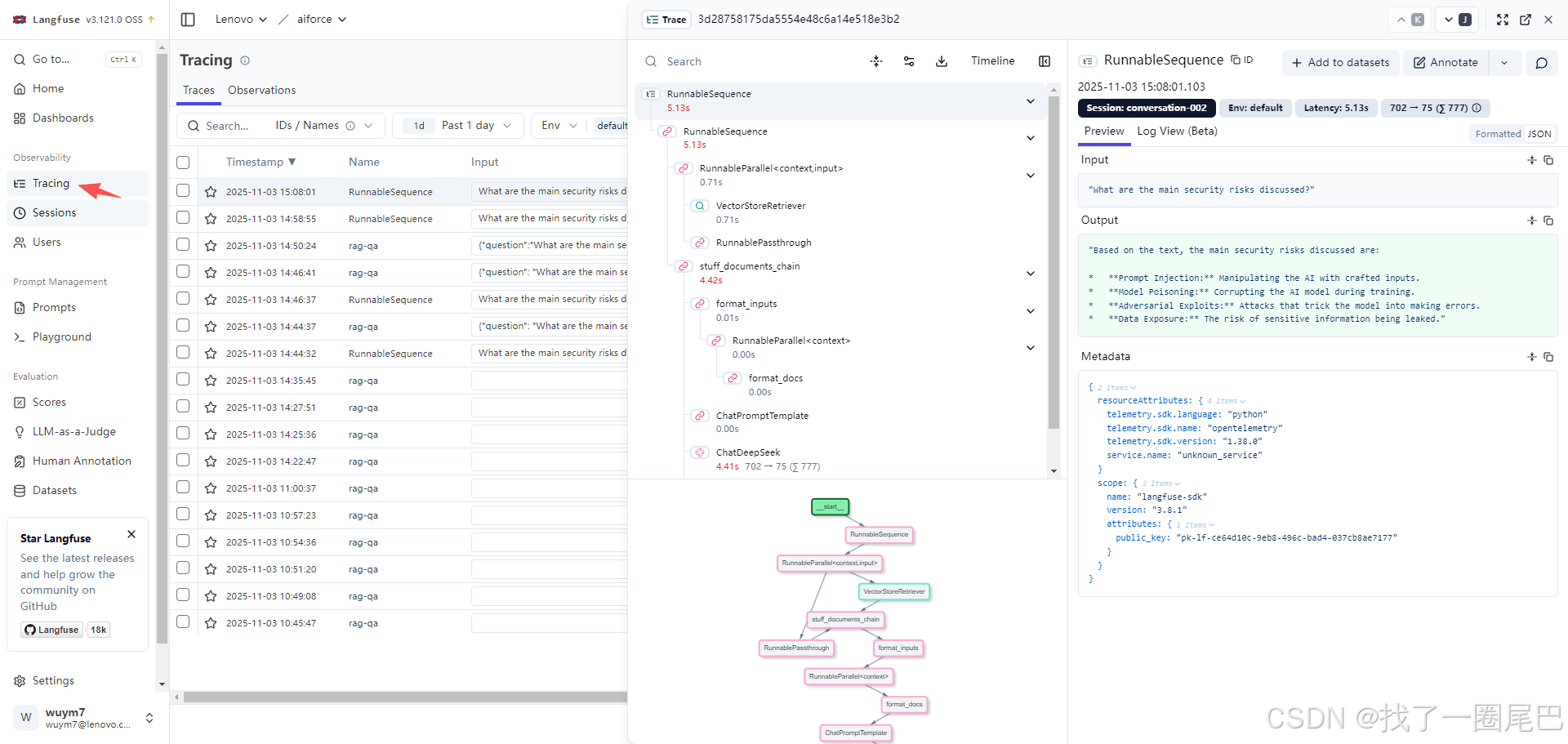Image resolution: width=1568 pixels, height=744 pixels.
Task: Open the wuym7 user menu
Action: click(x=83, y=718)
